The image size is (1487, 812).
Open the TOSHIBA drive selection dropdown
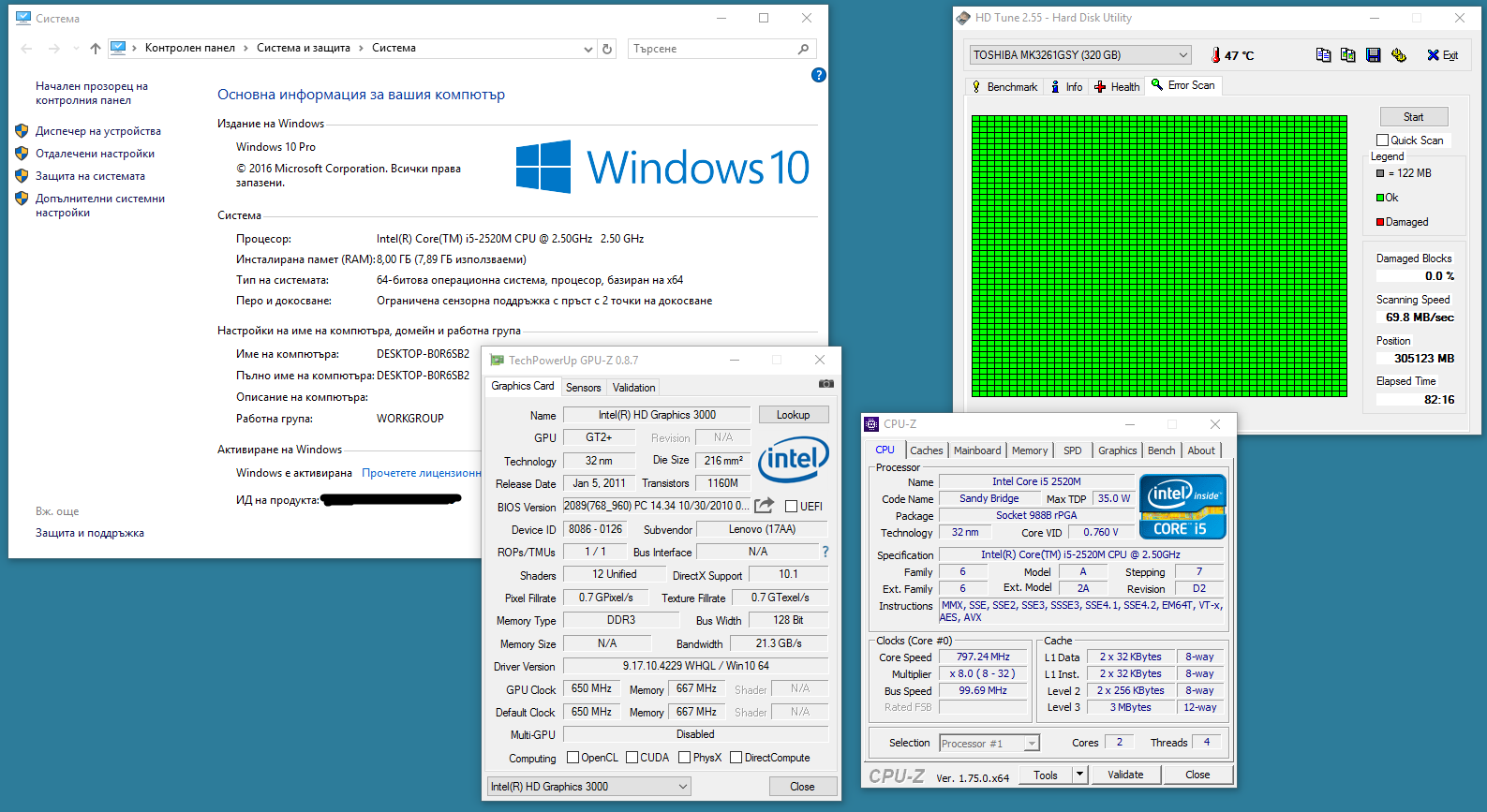1080,55
